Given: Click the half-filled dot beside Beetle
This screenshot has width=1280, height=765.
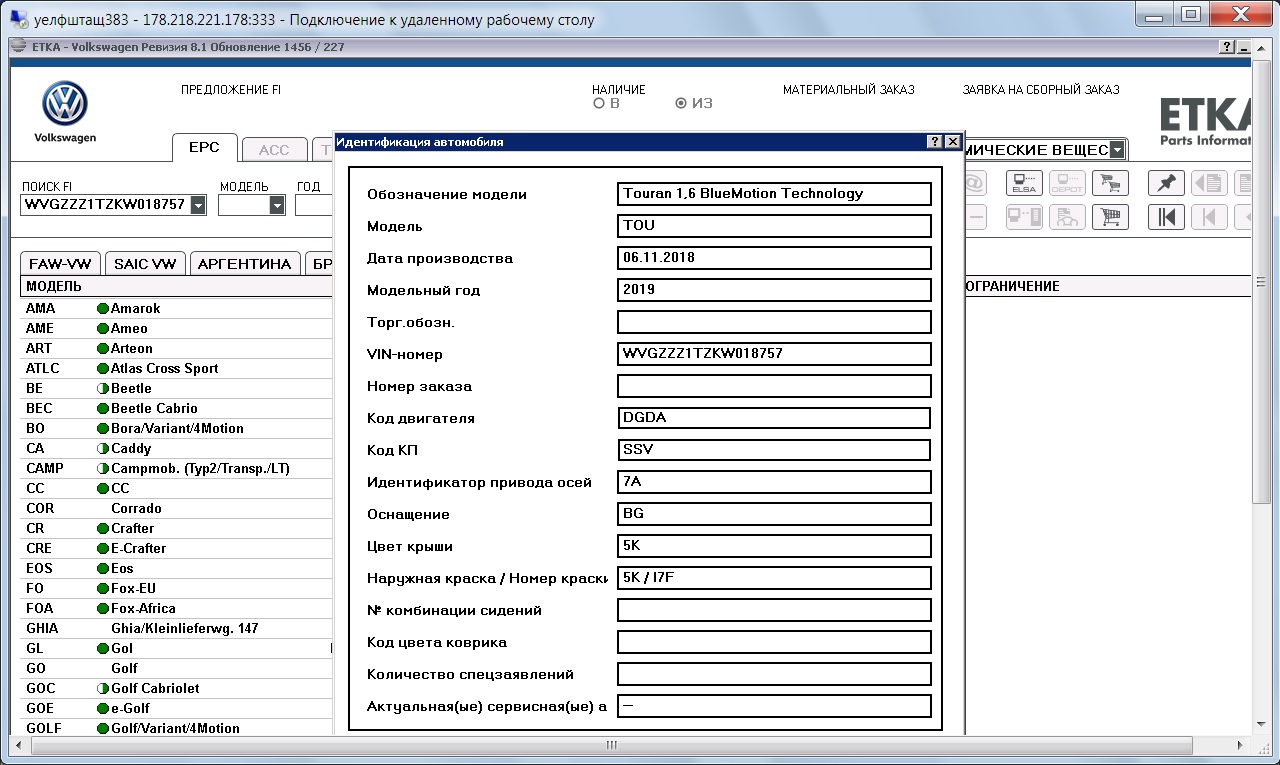Looking at the screenshot, I should (x=102, y=389).
